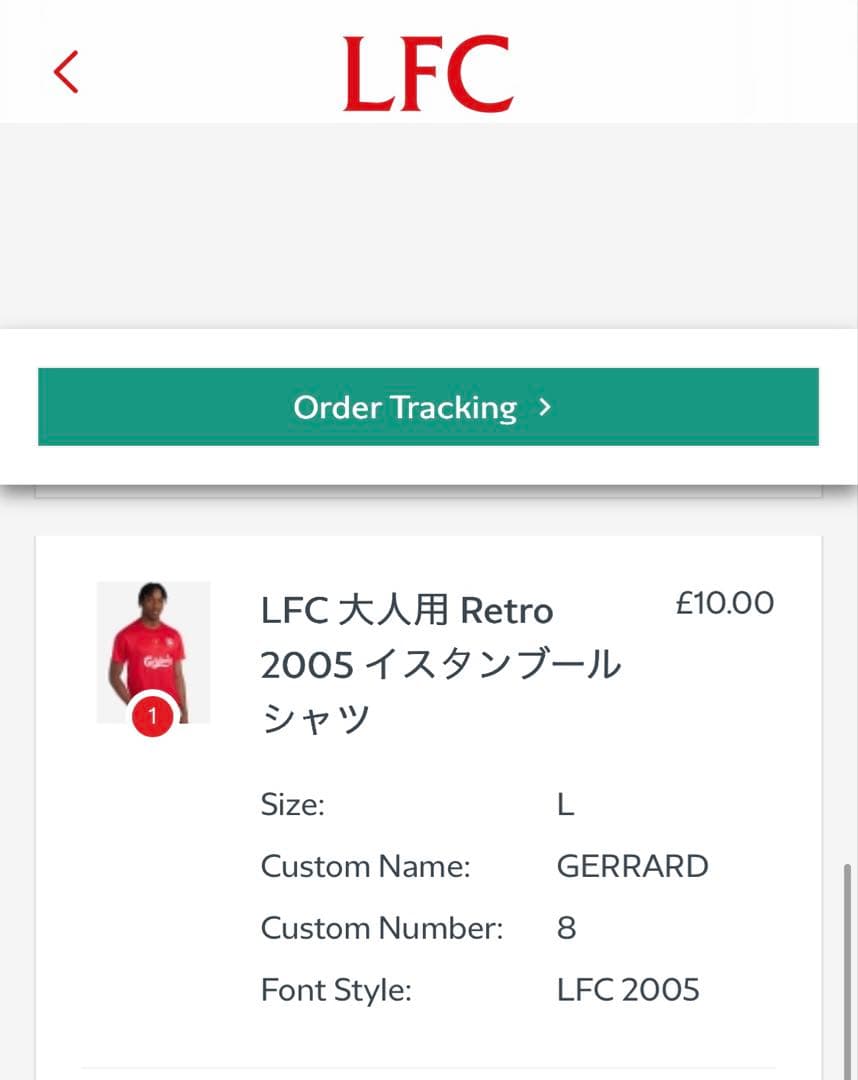Click the Custom Name GERRARD
Image resolution: width=858 pixels, height=1080 pixels.
coord(632,866)
